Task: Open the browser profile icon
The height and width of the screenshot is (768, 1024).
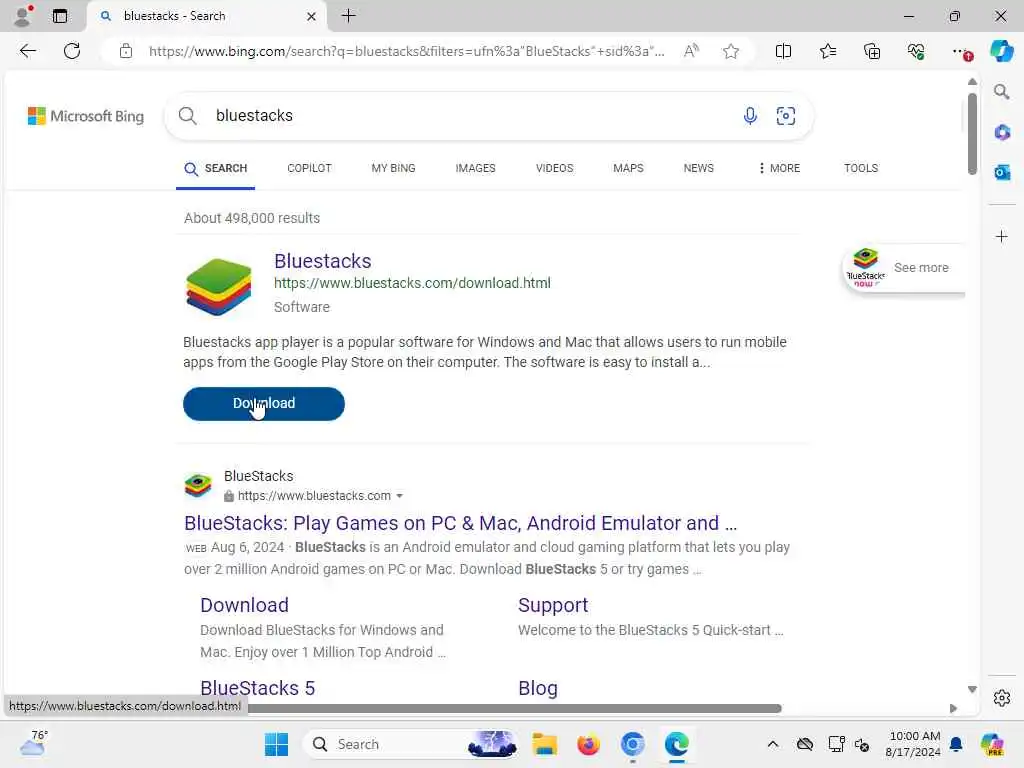Action: 22,16
